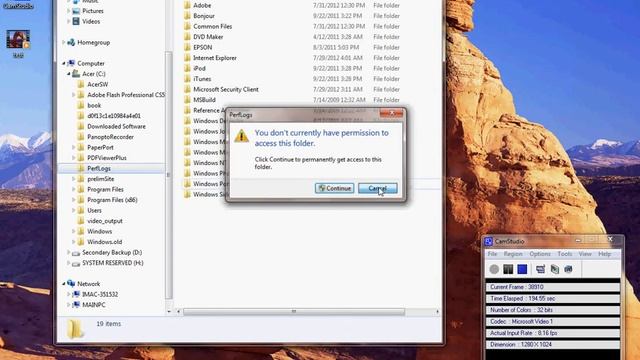The image size is (640, 360).
Task: Click the CamStudio Record button
Action: (x=494, y=269)
